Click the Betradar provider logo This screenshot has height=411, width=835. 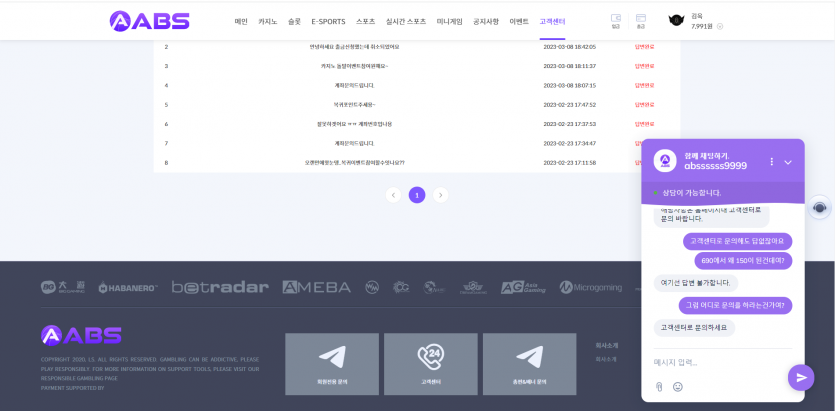pyautogui.click(x=220, y=287)
